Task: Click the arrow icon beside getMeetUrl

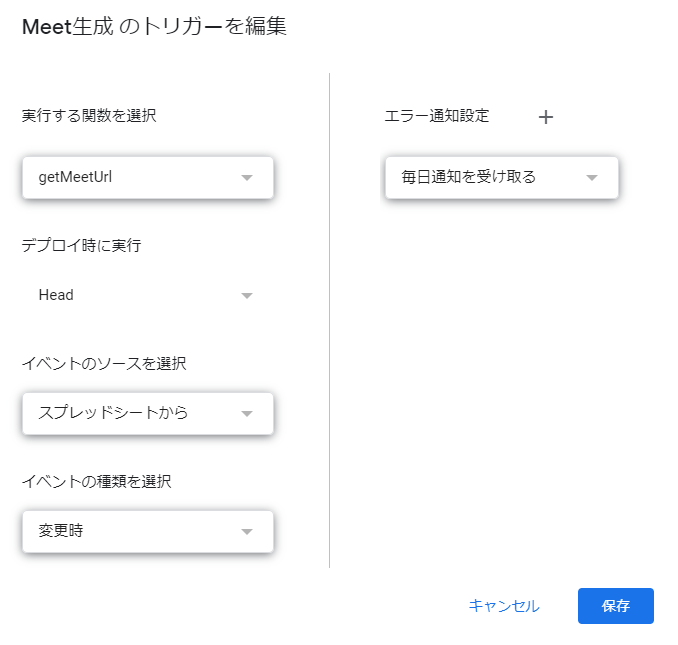Action: pyautogui.click(x=247, y=178)
